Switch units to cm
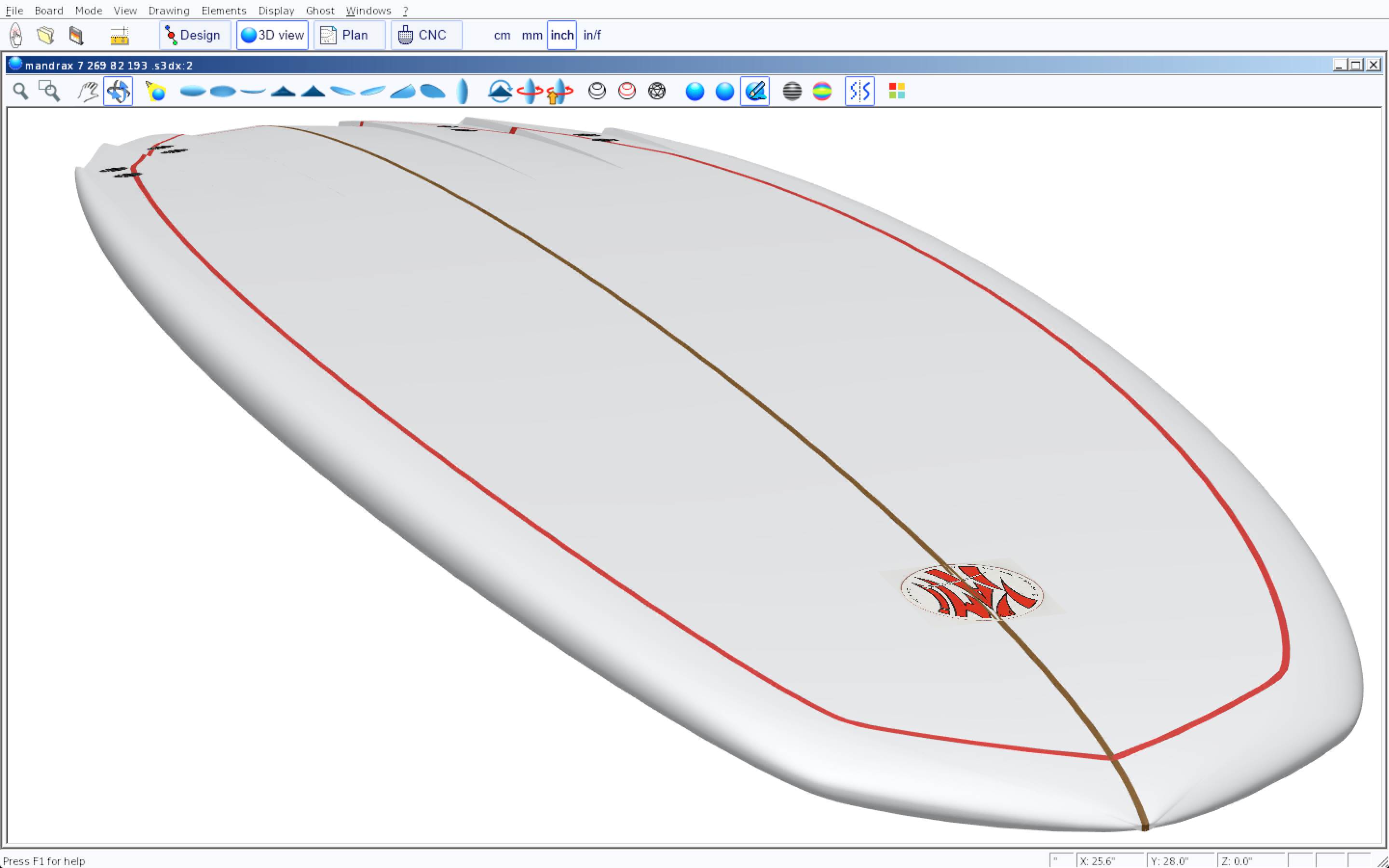1389x868 pixels. click(502, 36)
